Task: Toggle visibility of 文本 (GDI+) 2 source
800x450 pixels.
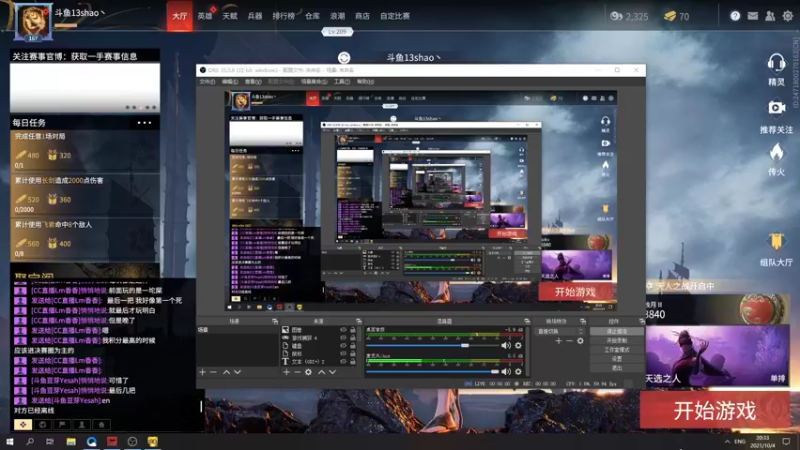Action: tap(343, 362)
